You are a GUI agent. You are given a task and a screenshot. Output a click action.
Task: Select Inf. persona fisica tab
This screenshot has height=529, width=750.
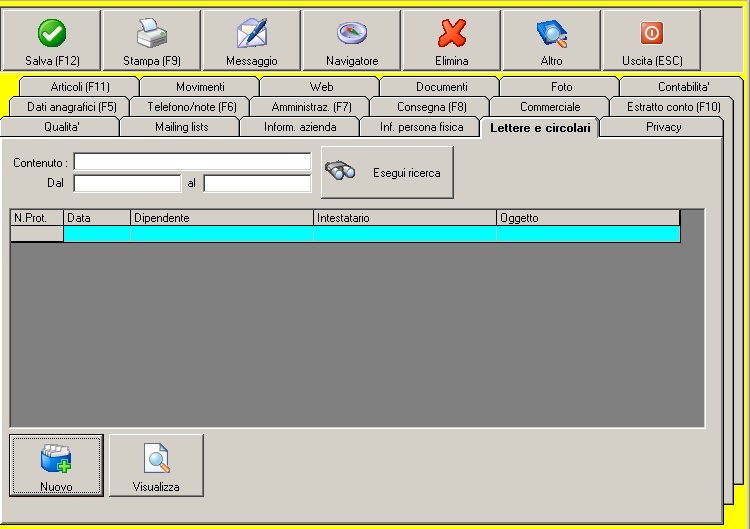tap(421, 127)
